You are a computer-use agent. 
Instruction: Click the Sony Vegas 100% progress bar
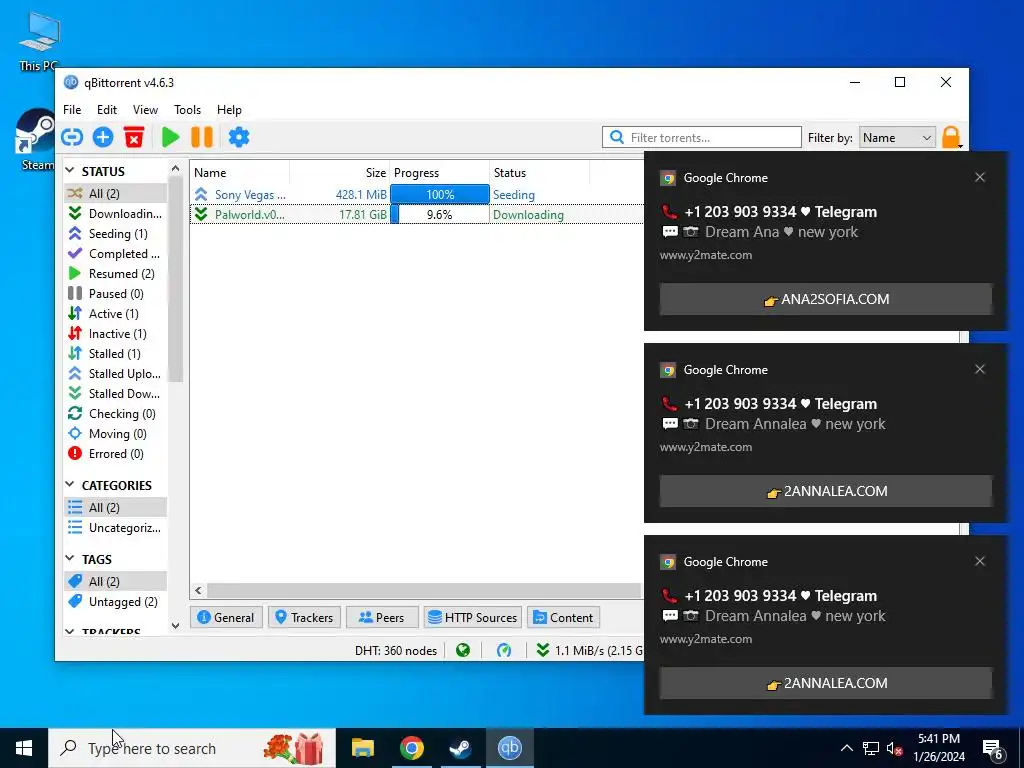tap(440, 195)
